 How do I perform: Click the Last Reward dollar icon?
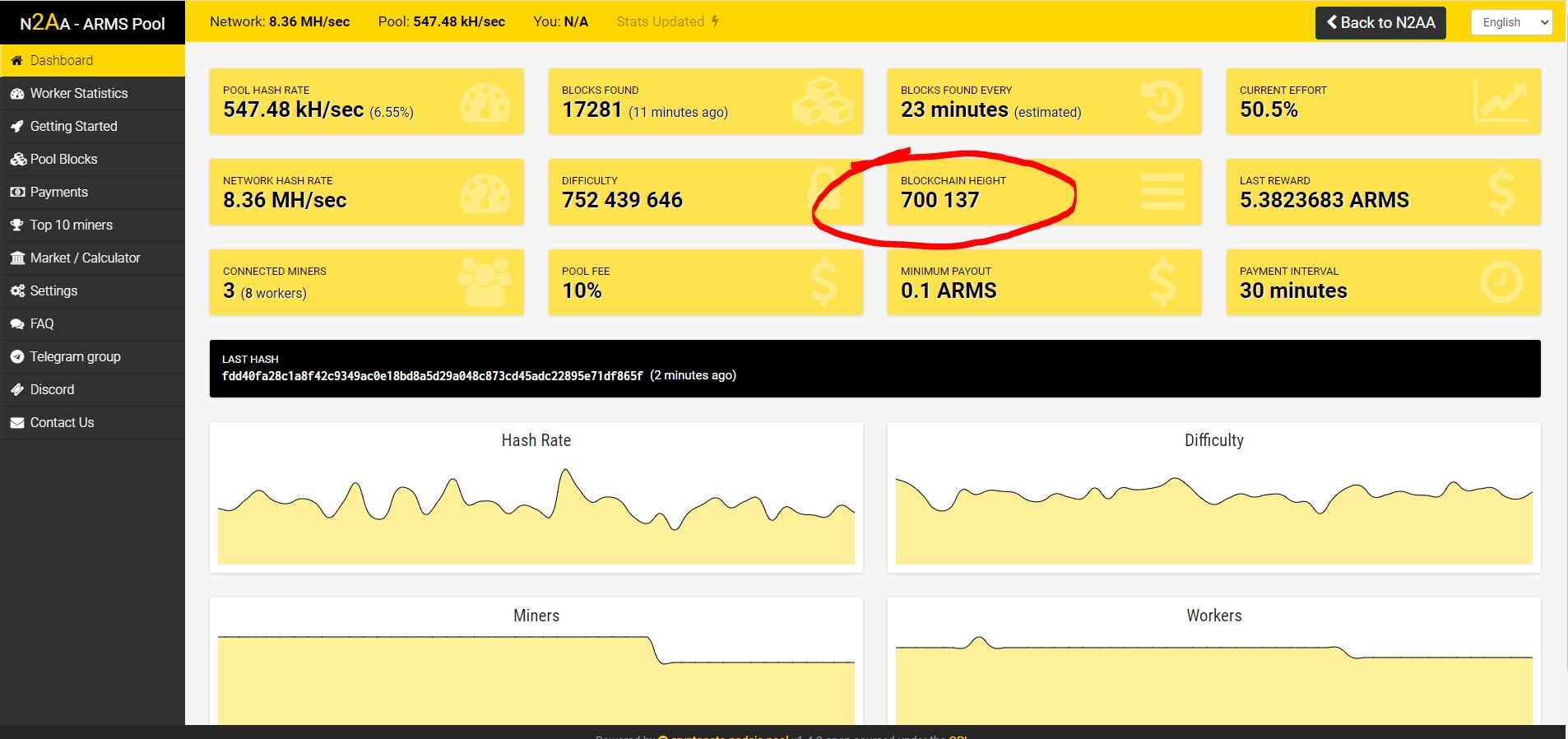click(x=1501, y=192)
